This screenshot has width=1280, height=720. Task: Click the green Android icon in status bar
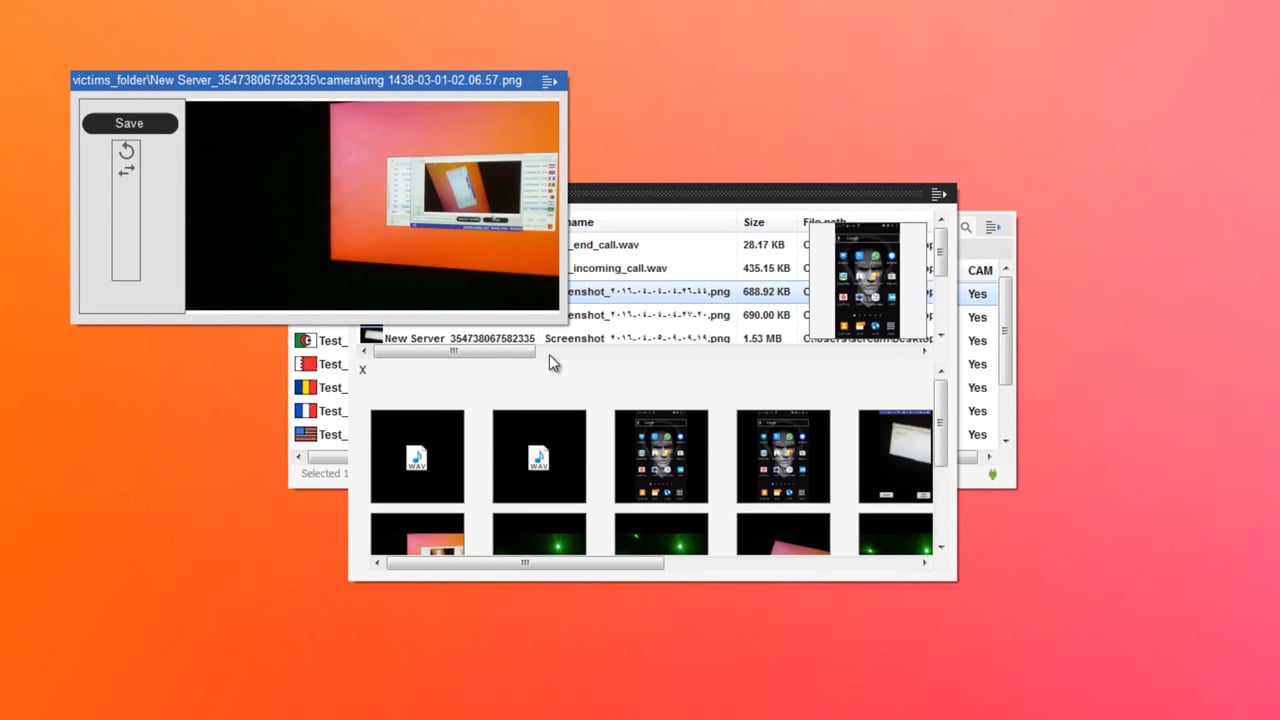pyautogui.click(x=993, y=474)
